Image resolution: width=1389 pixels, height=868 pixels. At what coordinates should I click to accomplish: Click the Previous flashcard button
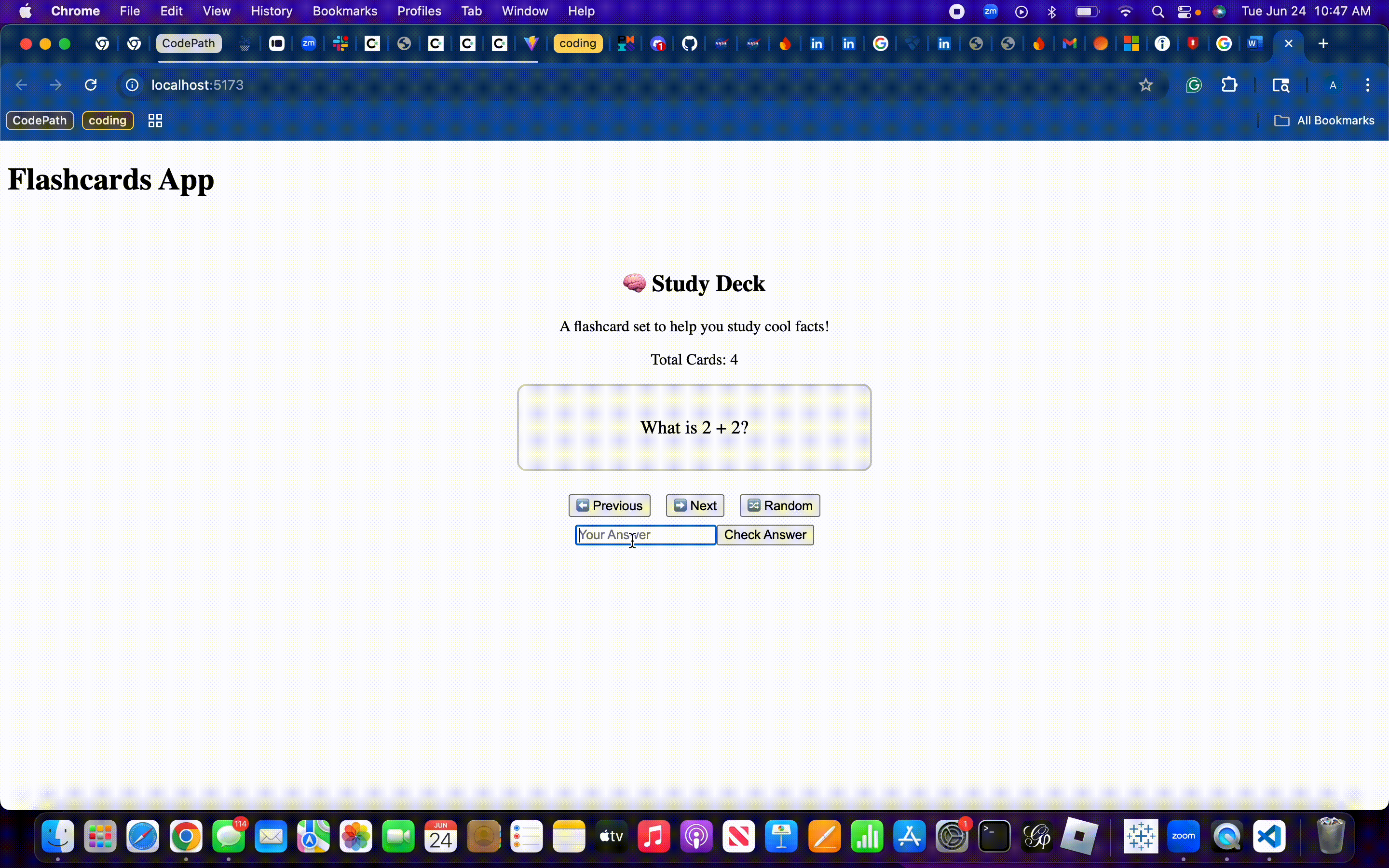coord(609,505)
